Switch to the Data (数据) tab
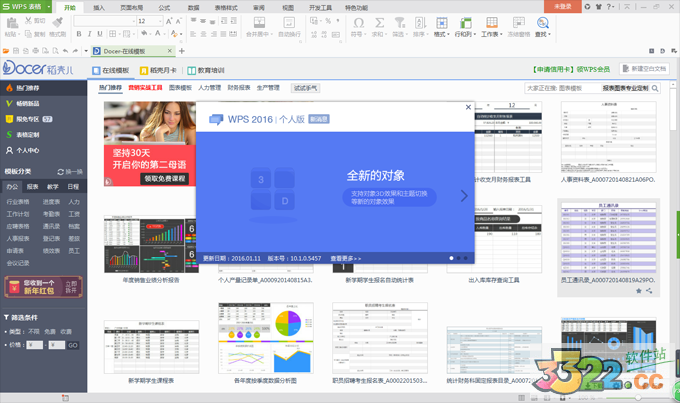Screen dimensions: 680x403 [193, 8]
